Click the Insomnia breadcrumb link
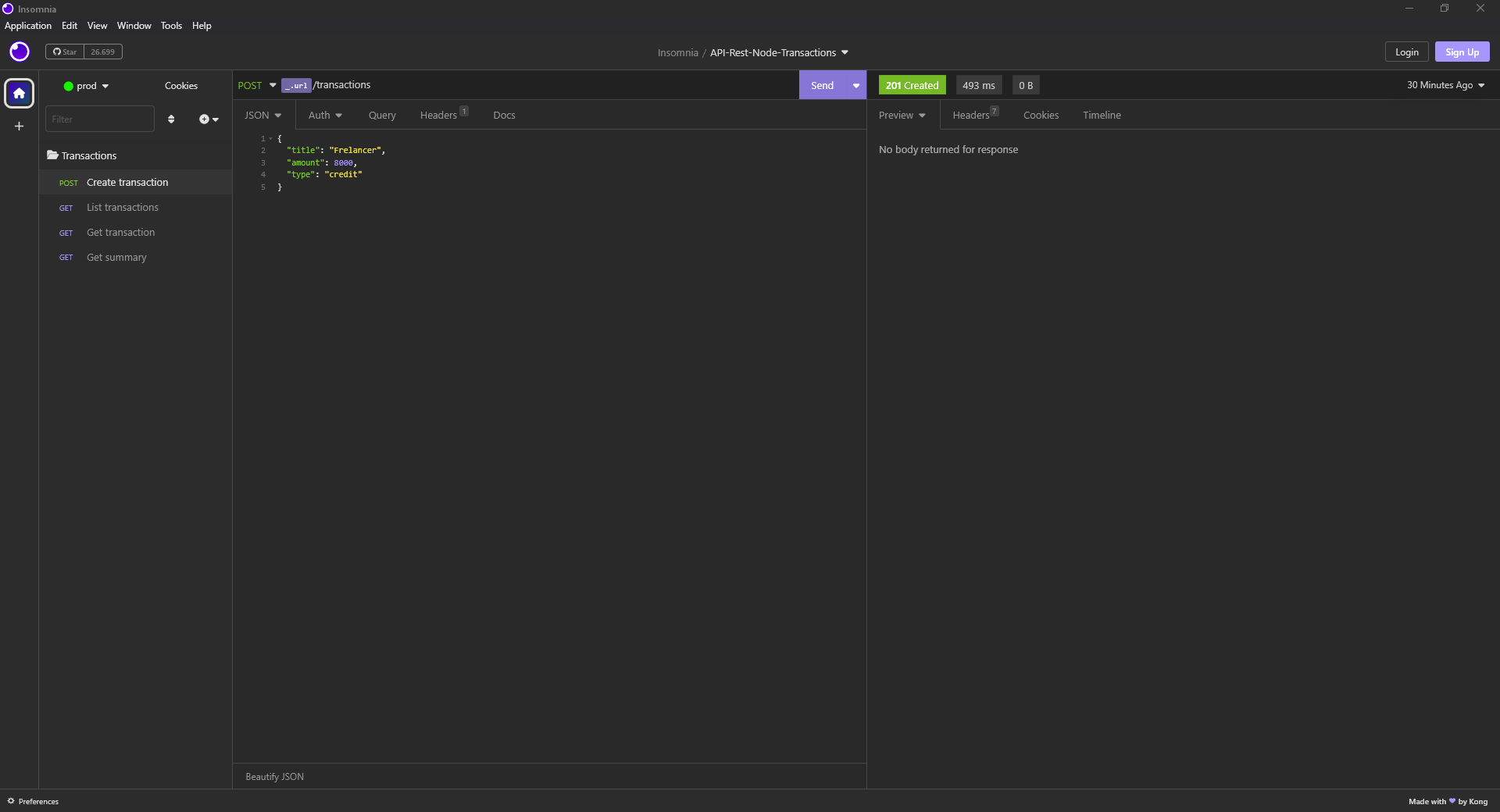The height and width of the screenshot is (812, 1500). pyautogui.click(x=677, y=52)
